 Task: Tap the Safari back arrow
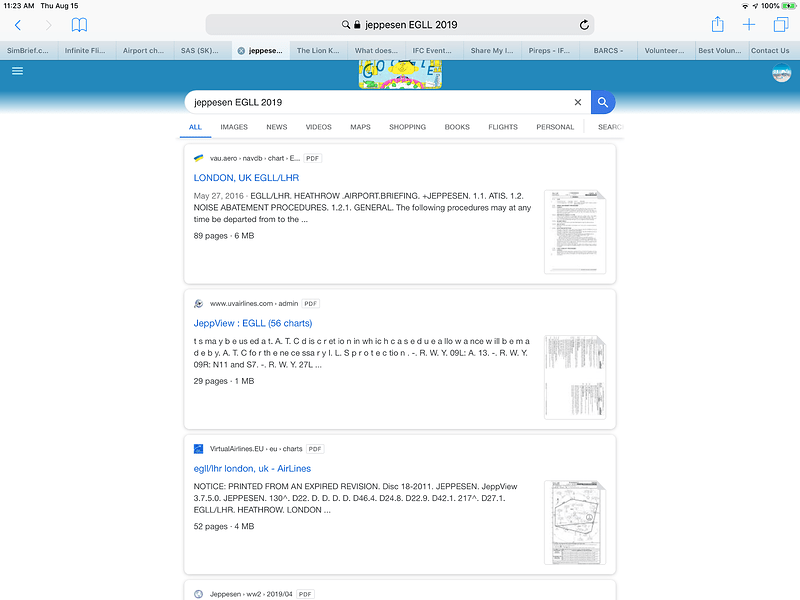click(18, 25)
